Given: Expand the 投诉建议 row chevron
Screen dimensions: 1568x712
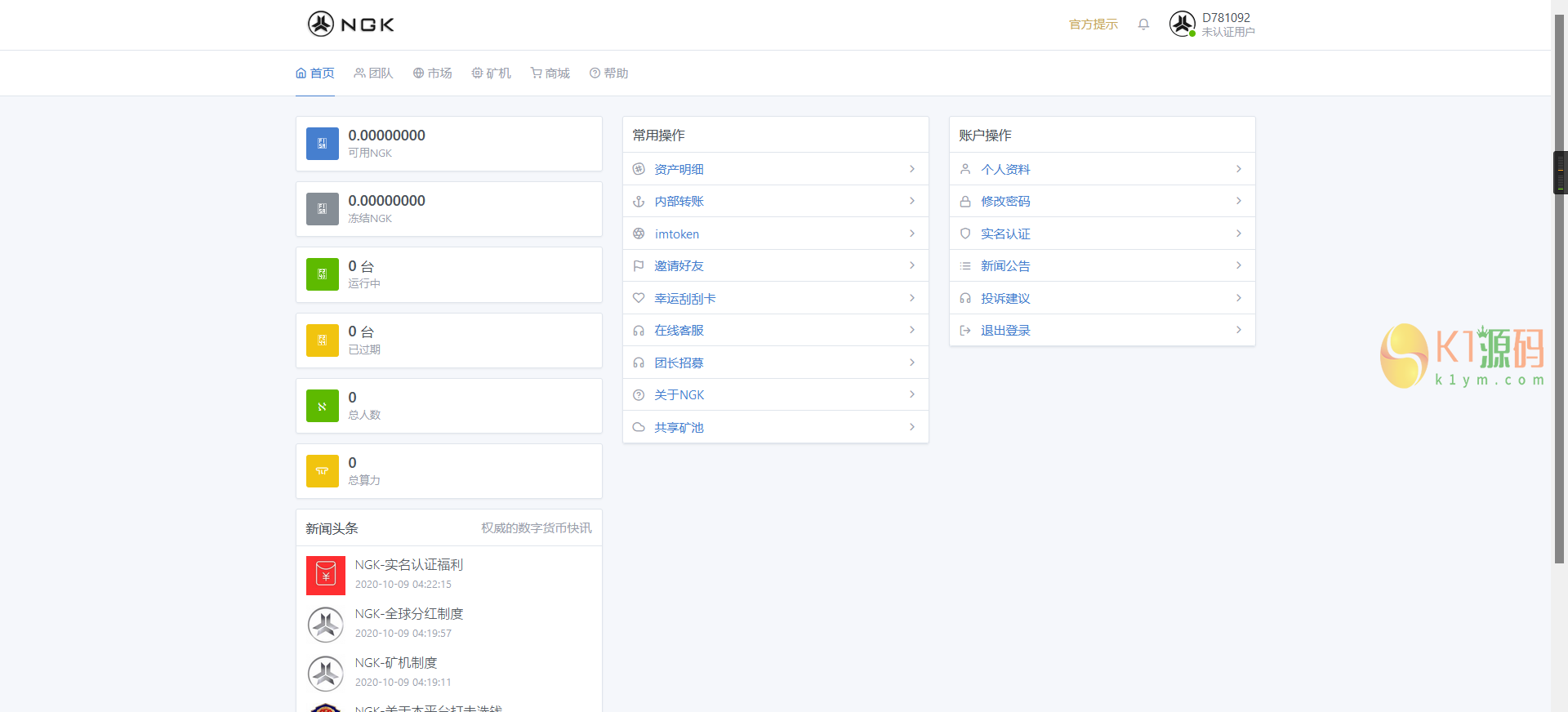Looking at the screenshot, I should click(x=1239, y=298).
